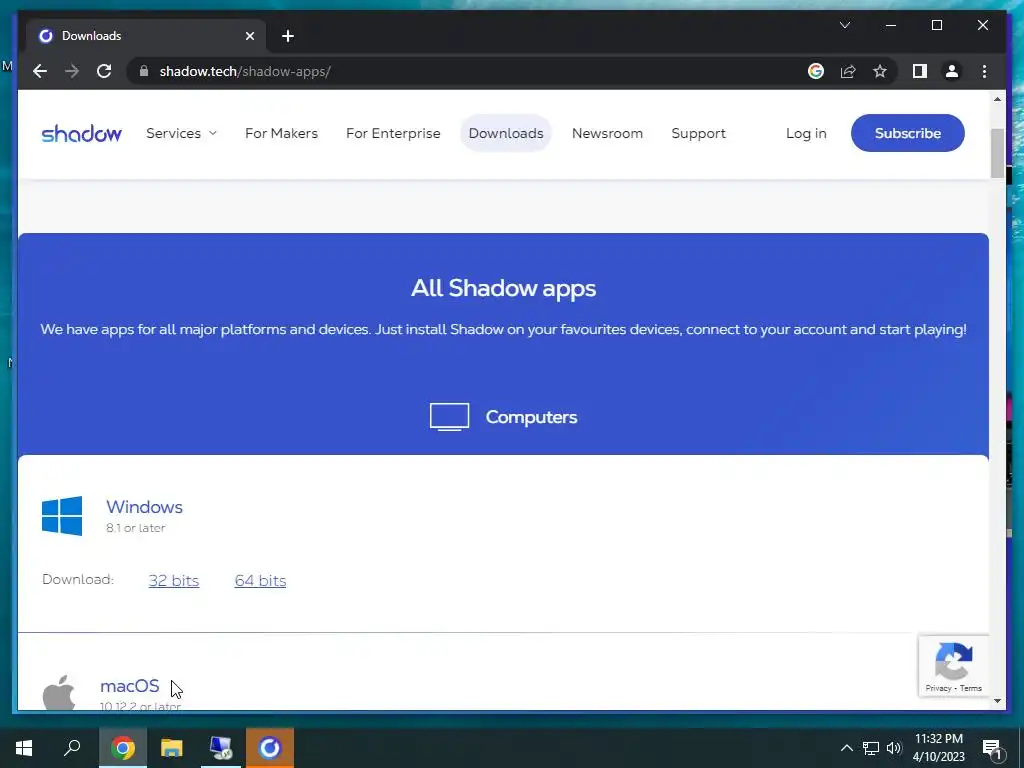Select the Downloads nav item
The width and height of the screenshot is (1024, 768).
click(506, 133)
